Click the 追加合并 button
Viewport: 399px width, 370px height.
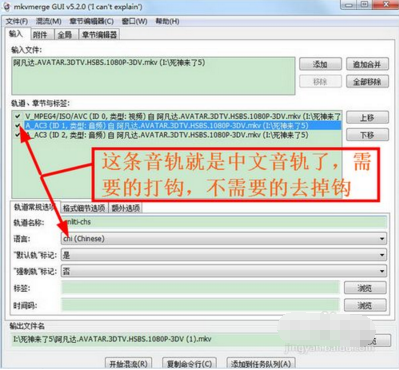pyautogui.click(x=367, y=64)
